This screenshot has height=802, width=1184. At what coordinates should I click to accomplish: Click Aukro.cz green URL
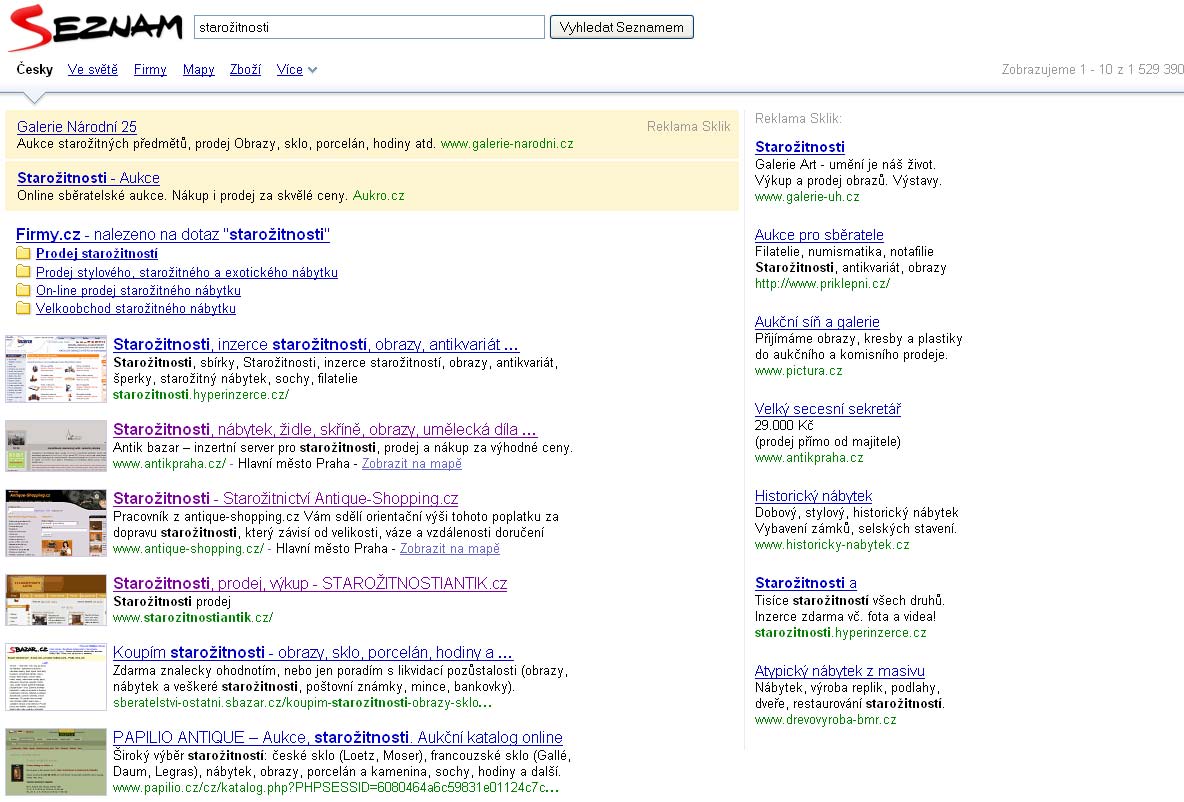(378, 196)
